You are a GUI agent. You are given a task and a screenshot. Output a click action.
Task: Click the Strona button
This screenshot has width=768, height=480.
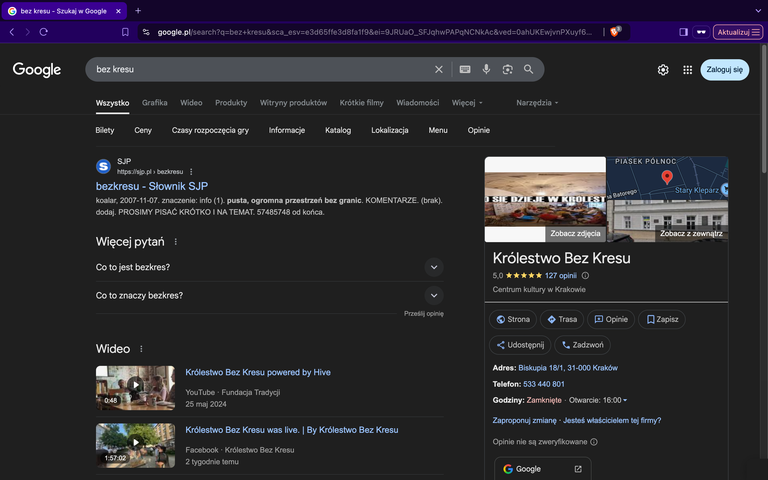pos(513,319)
